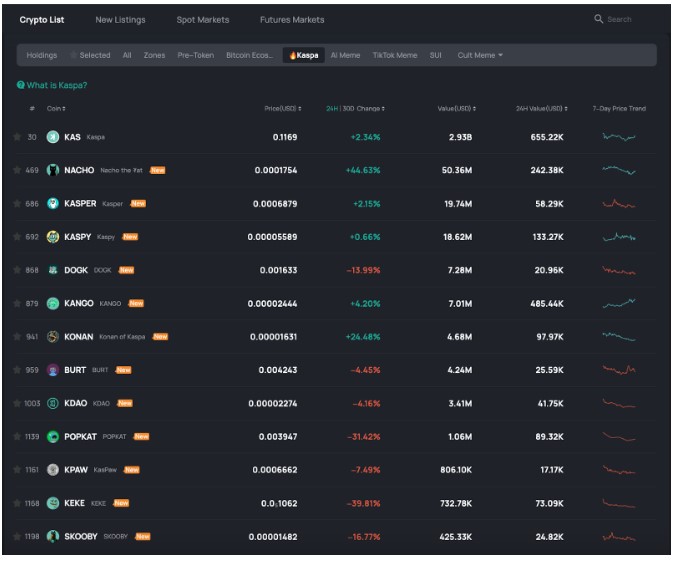Click the question mark icon beside What is Kaspa

click(x=20, y=85)
